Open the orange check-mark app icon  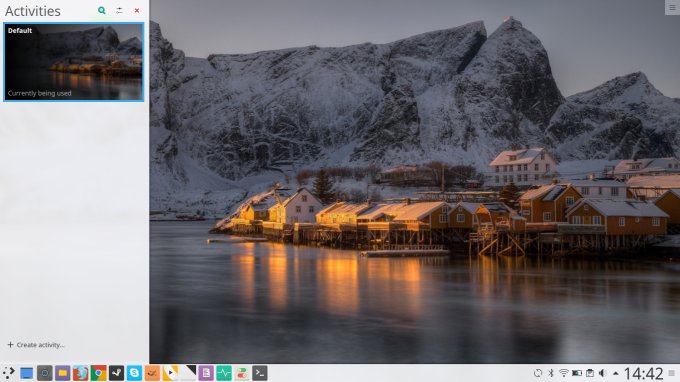(152, 373)
